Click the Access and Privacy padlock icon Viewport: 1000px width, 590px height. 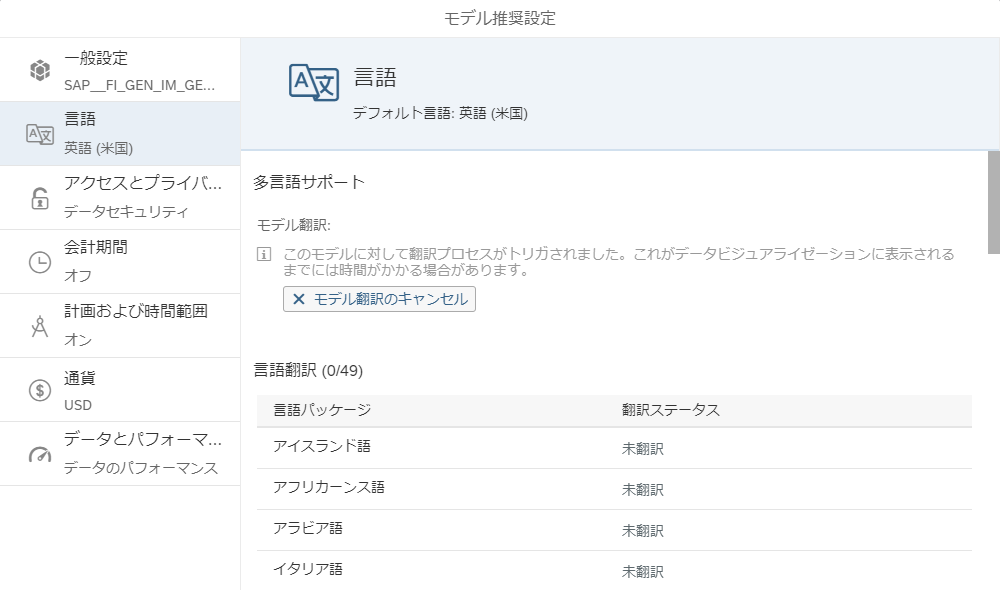(x=39, y=198)
